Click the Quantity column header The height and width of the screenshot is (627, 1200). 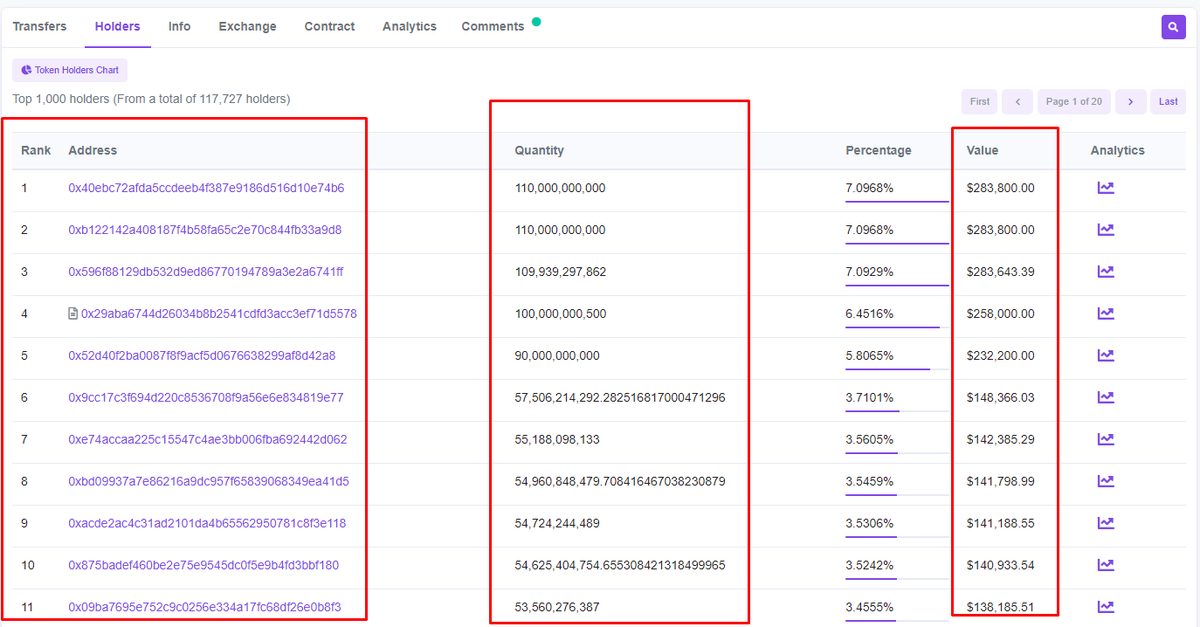540,151
